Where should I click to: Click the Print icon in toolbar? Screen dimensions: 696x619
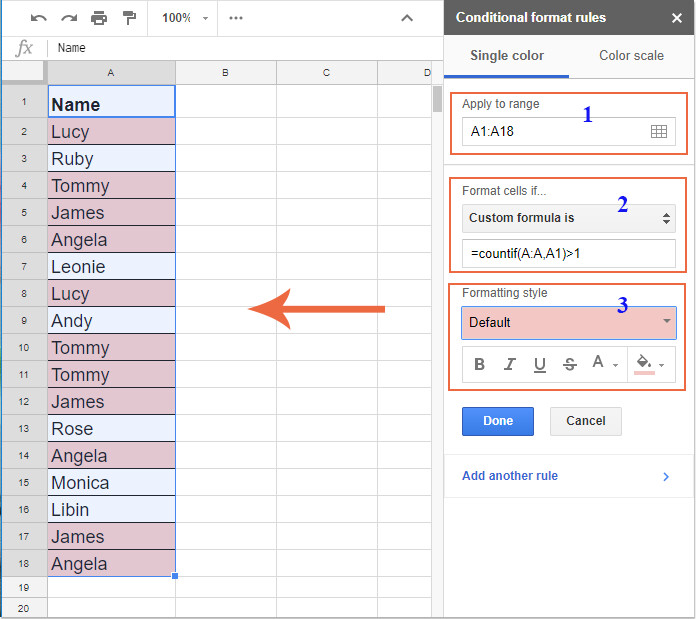pos(99,18)
